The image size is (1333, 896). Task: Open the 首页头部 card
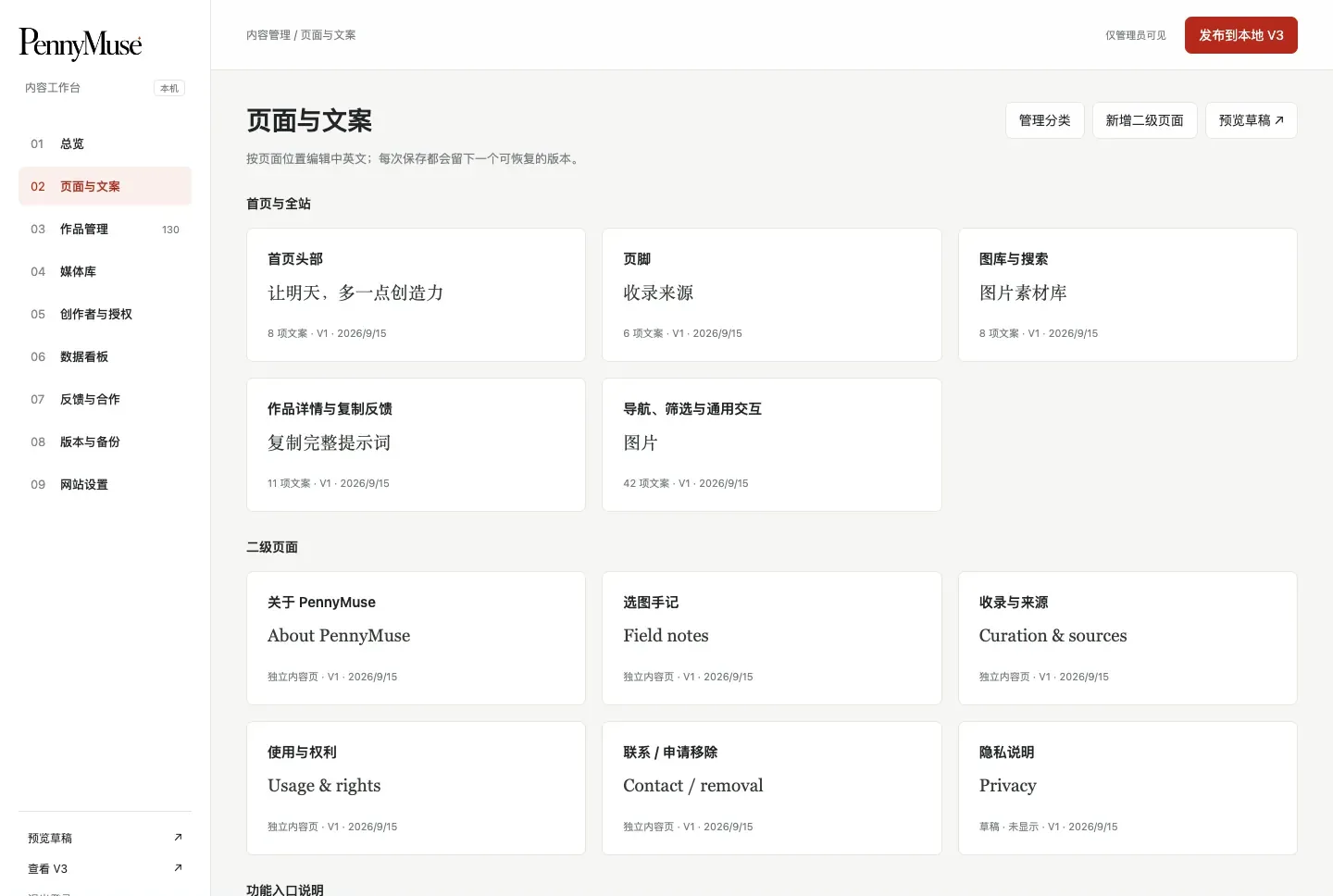point(416,294)
